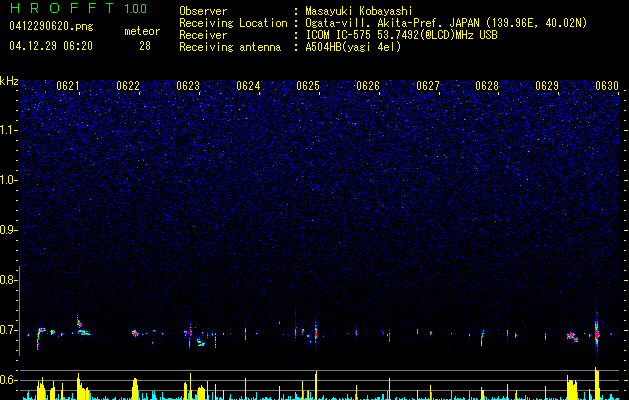This screenshot has width=629, height=400.
Task: Click the Observer field label
Action: click(x=203, y=11)
